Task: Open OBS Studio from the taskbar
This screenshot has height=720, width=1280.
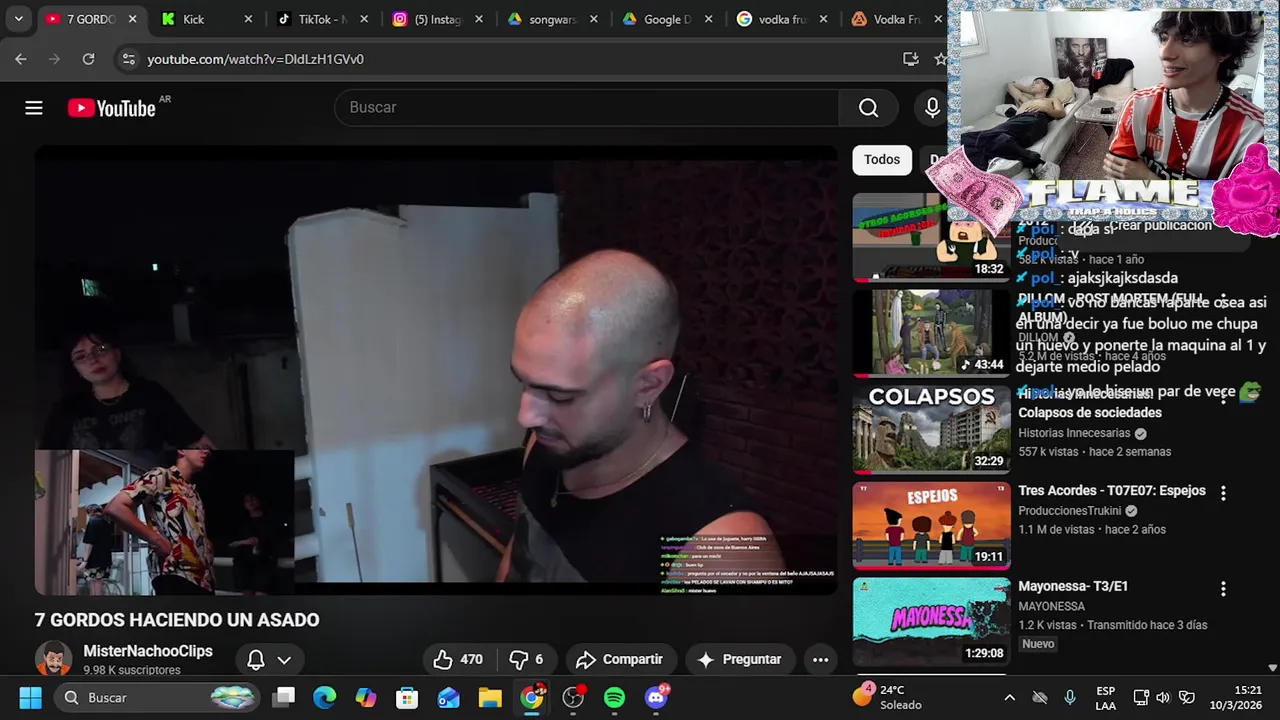Action: coord(573,697)
